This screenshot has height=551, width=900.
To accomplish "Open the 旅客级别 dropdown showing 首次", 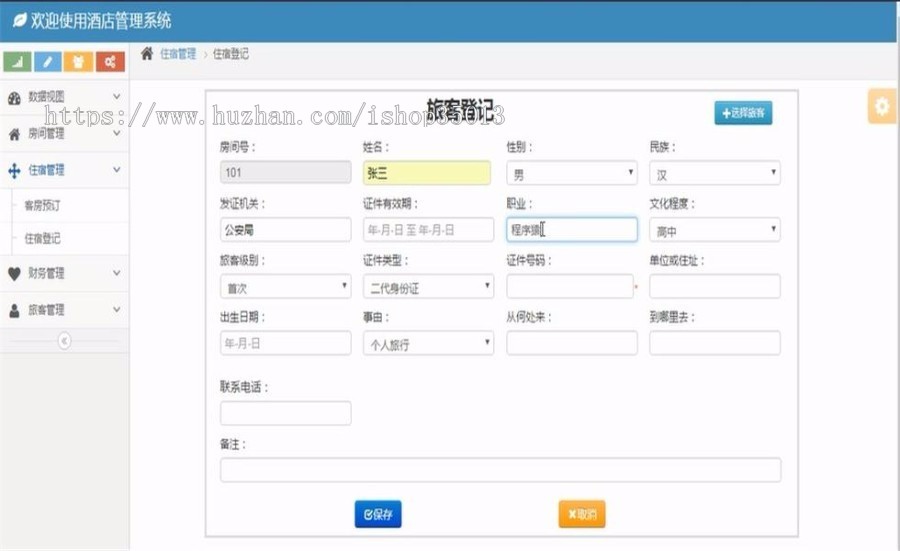I will 285,286.
